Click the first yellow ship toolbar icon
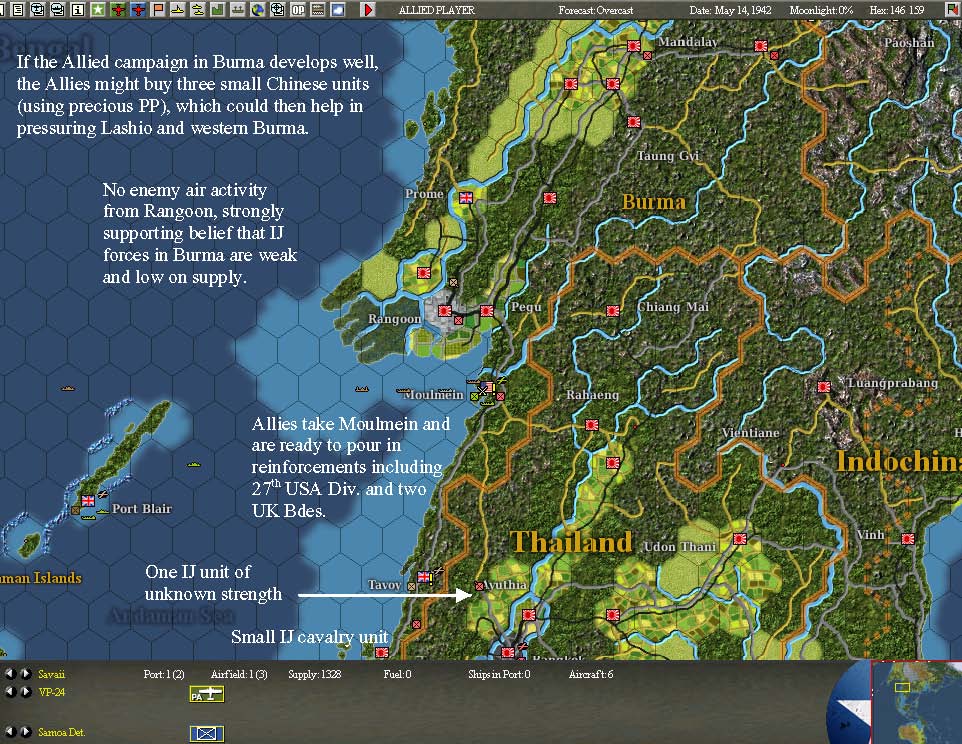 [178, 10]
